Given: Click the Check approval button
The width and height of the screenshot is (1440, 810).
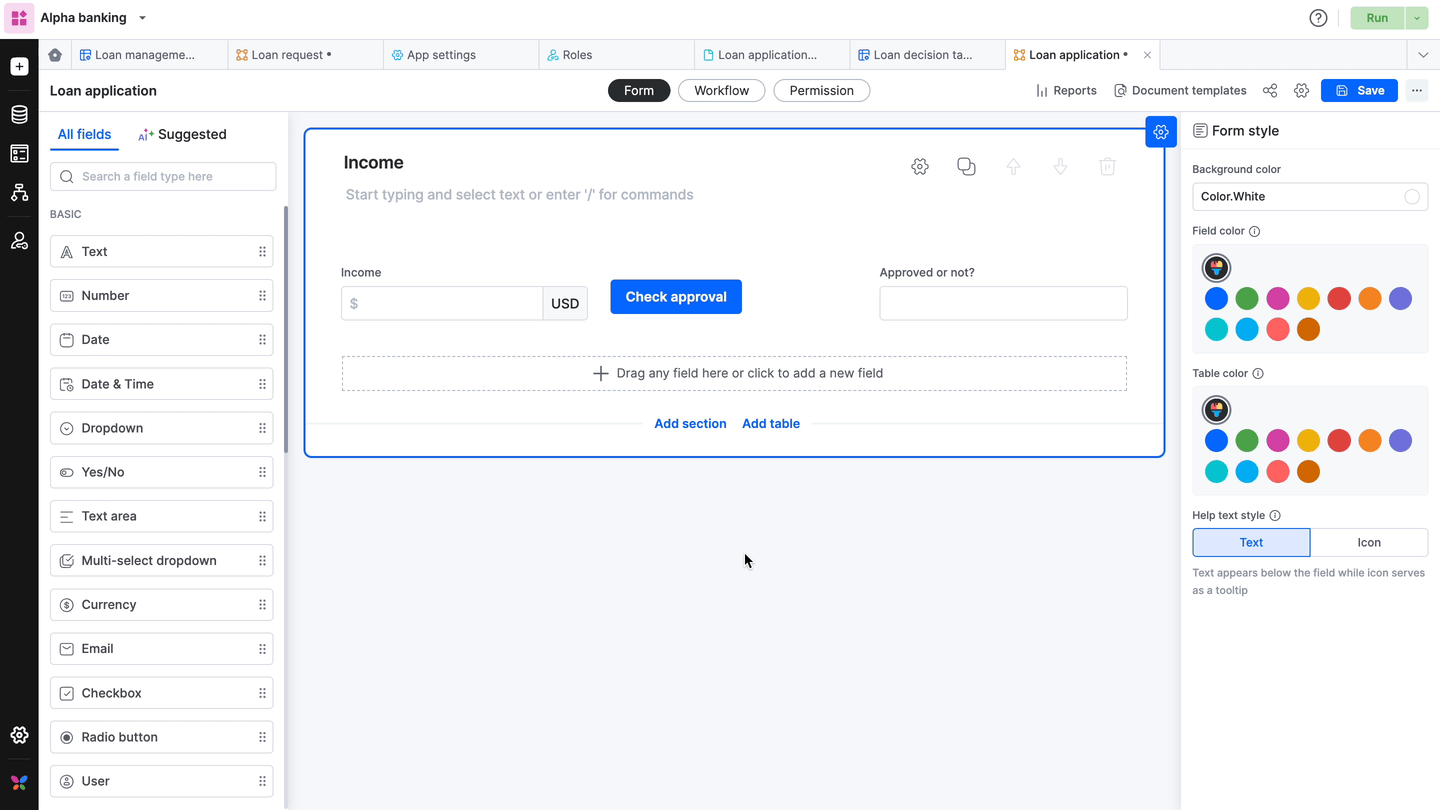Looking at the screenshot, I should pyautogui.click(x=676, y=297).
